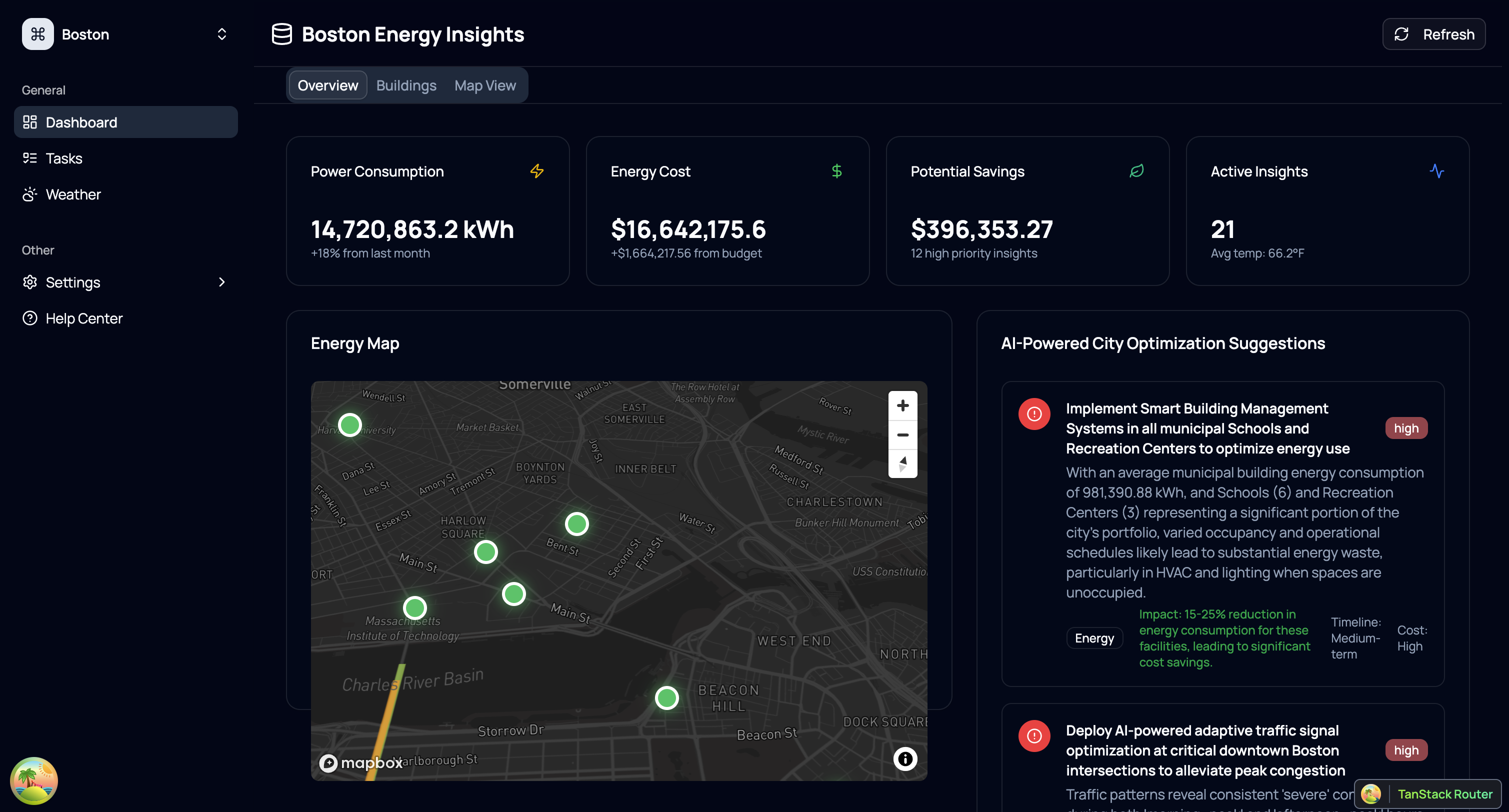This screenshot has width=1509, height=812.
Task: Open the Help Center link
Action: [x=84, y=318]
